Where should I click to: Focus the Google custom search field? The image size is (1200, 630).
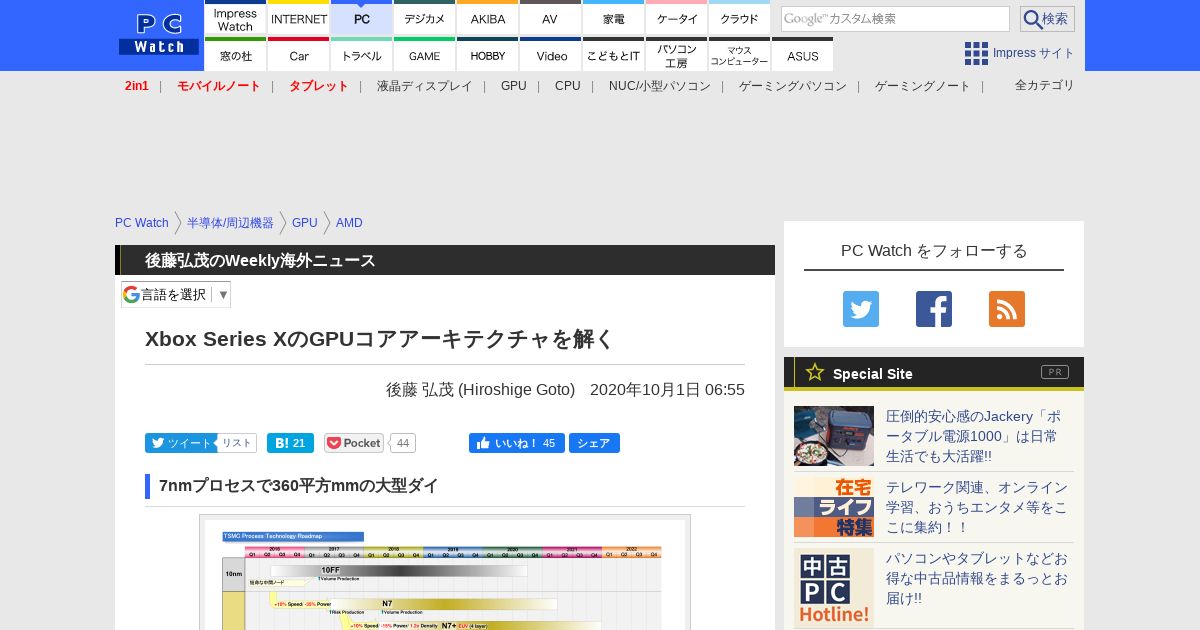point(895,19)
